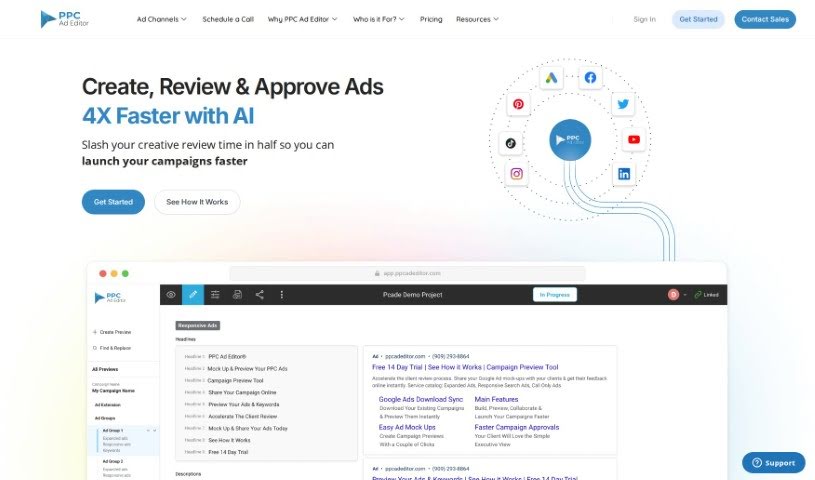This screenshot has width=815, height=480.
Task: Click Get Started in the header
Action: click(698, 19)
